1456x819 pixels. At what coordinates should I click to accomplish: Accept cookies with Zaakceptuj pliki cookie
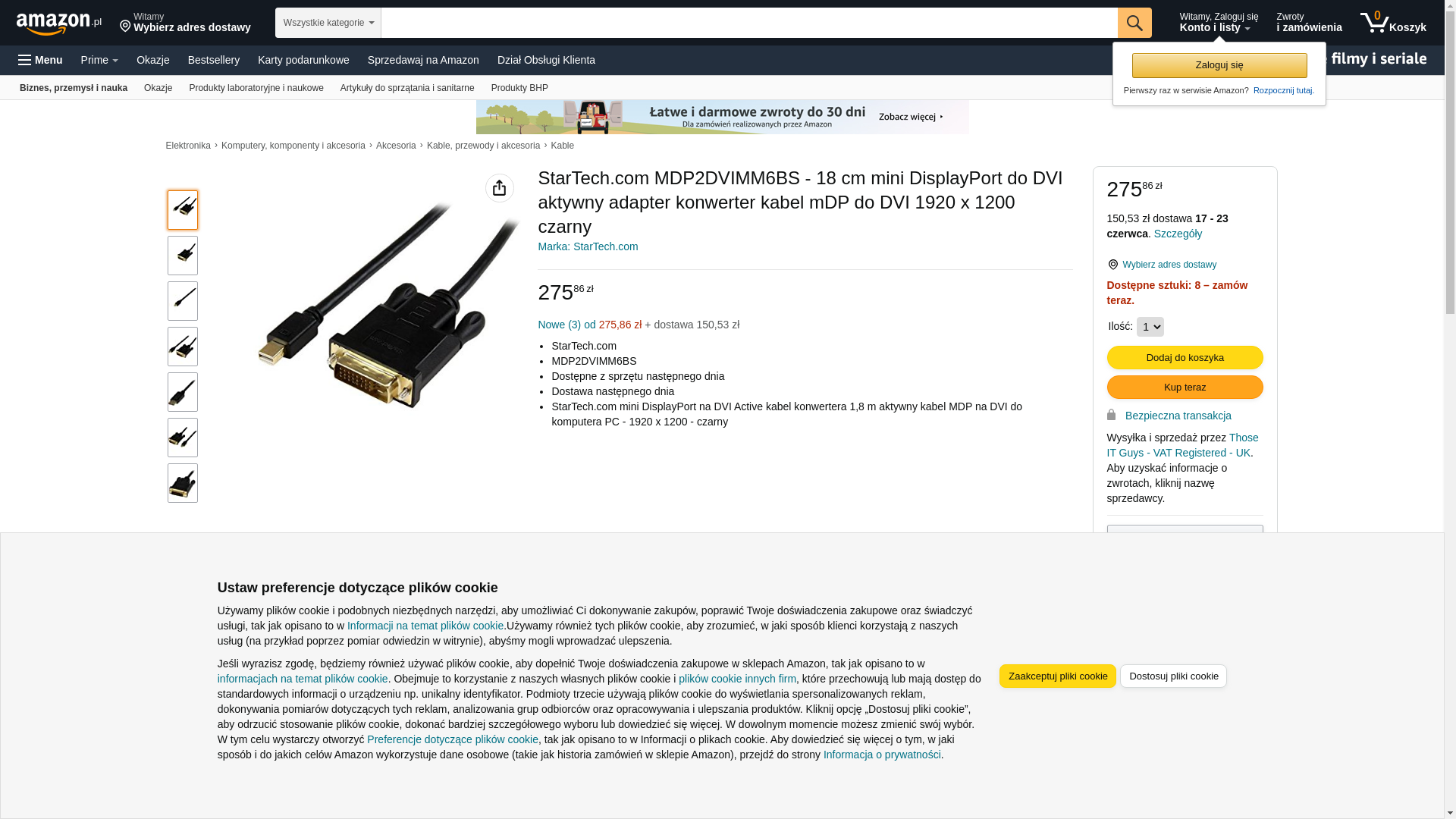[x=1058, y=676]
